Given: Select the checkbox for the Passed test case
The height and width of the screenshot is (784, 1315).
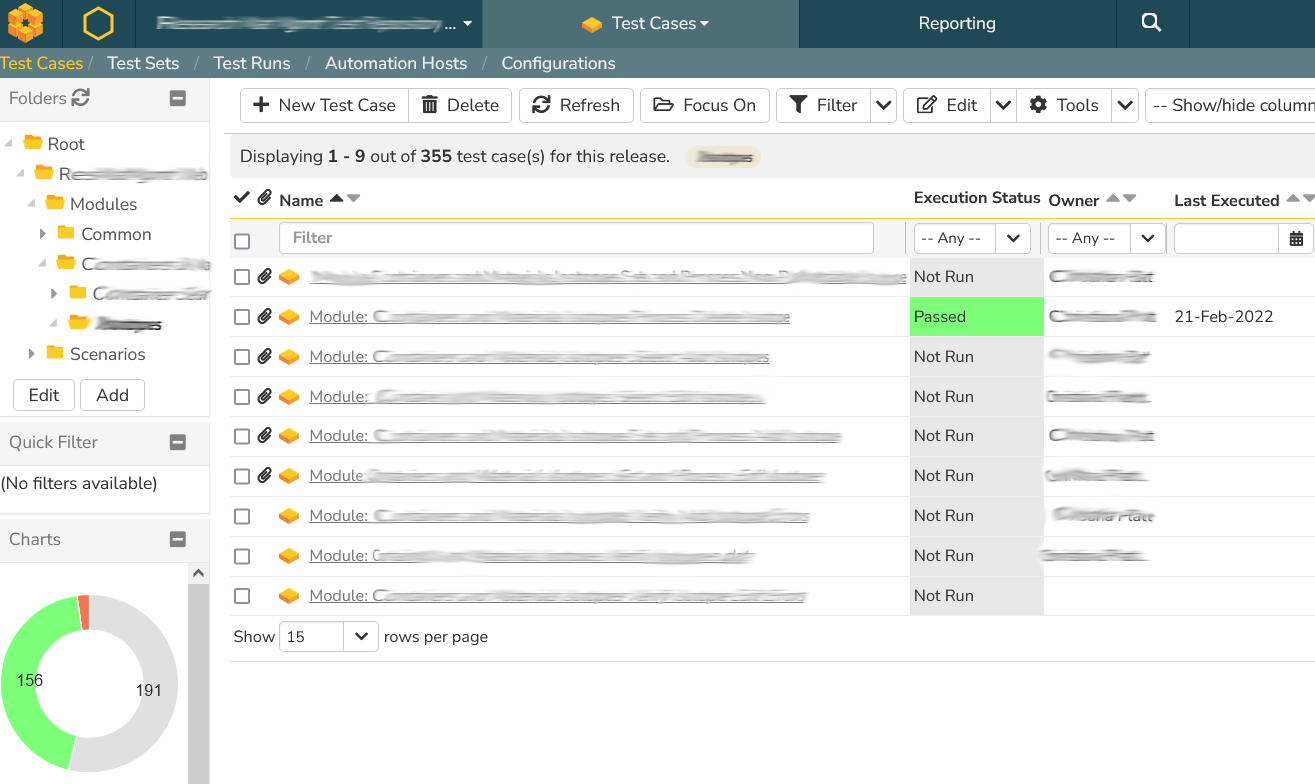Looking at the screenshot, I should pos(242,317).
